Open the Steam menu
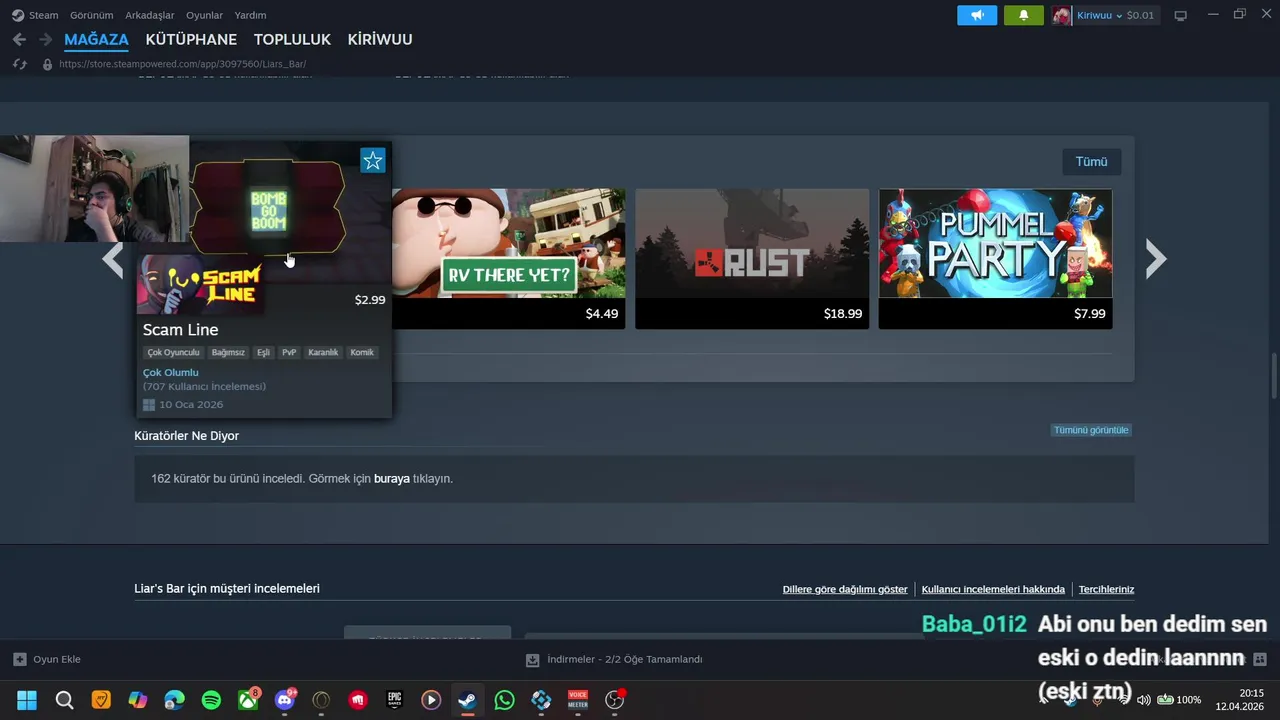Screen dimensions: 1280x720 point(35,15)
